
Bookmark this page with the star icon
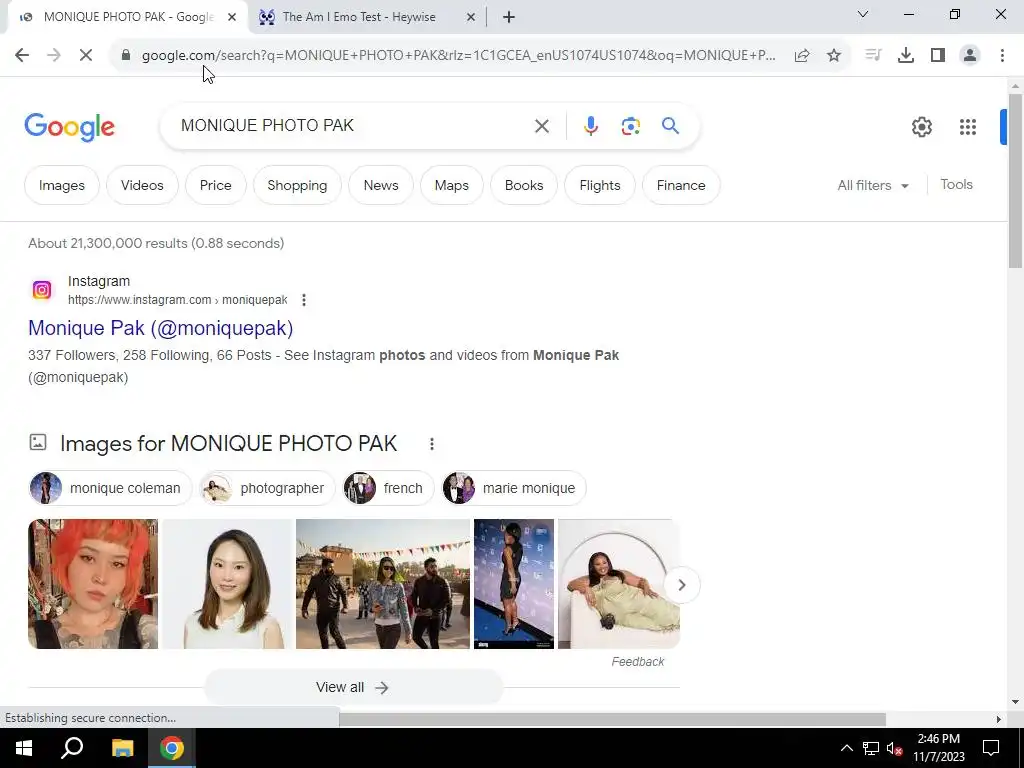pyautogui.click(x=834, y=56)
